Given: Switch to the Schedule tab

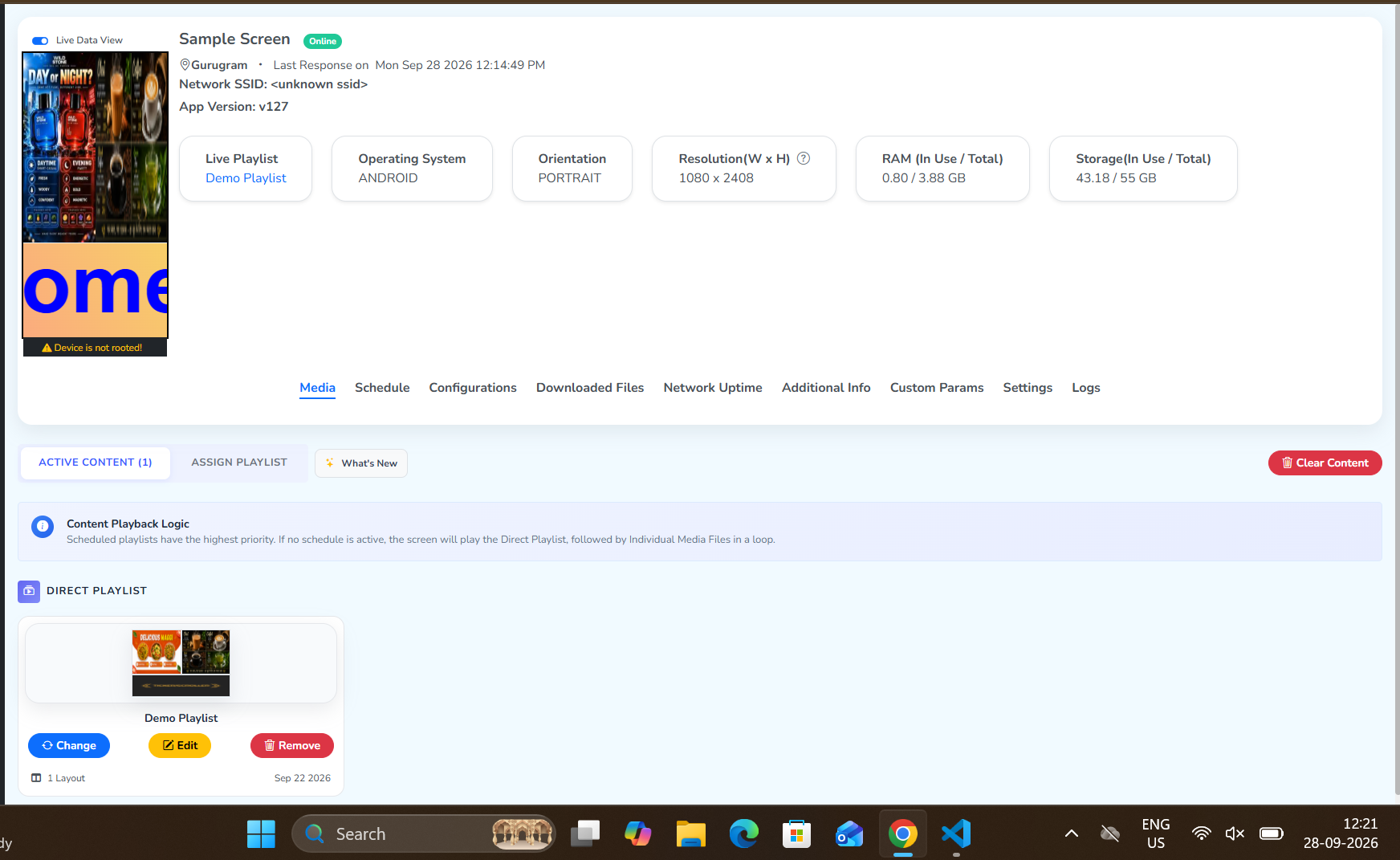Looking at the screenshot, I should tap(382, 388).
